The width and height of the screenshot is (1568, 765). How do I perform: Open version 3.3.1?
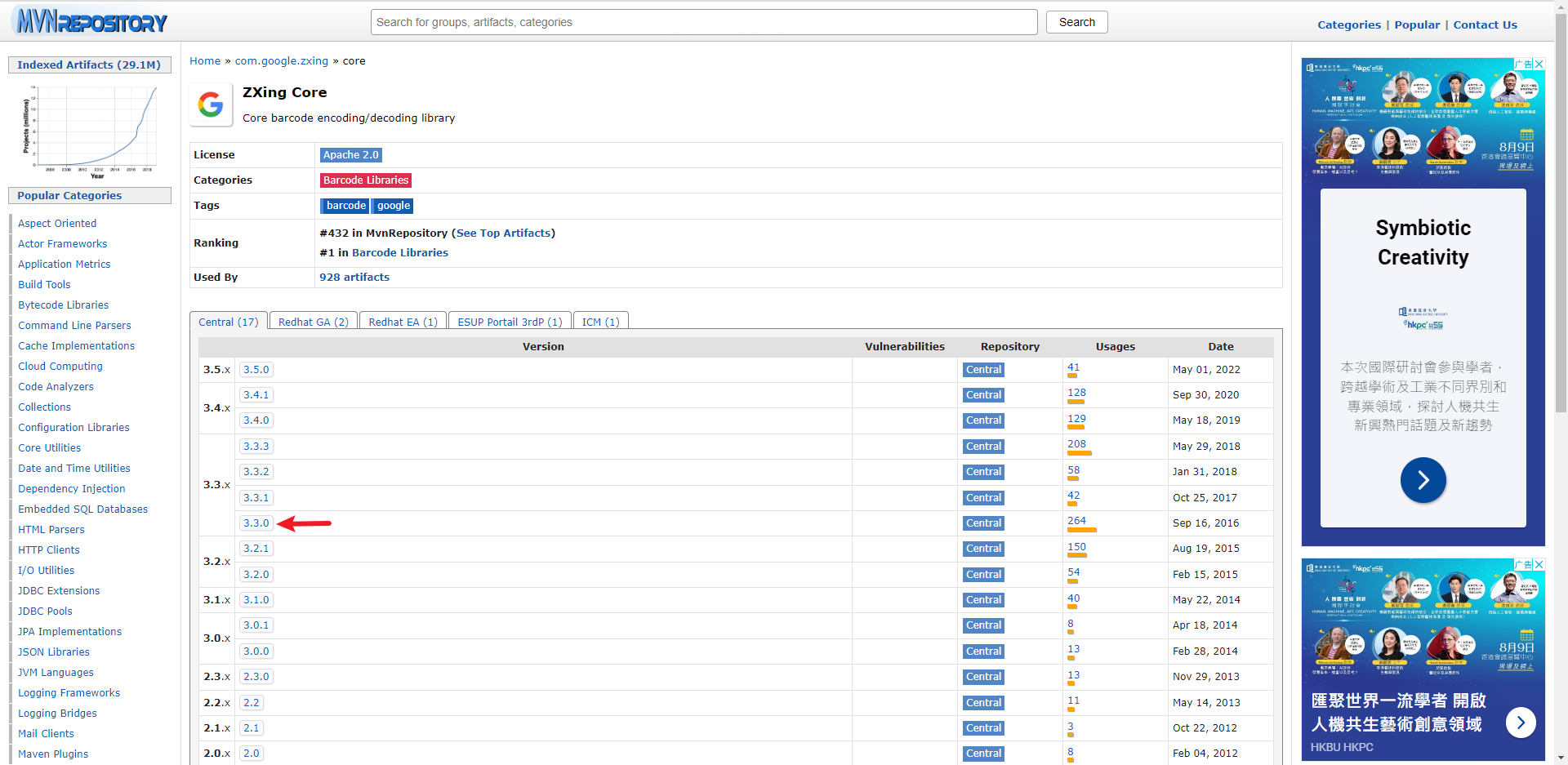(x=256, y=498)
